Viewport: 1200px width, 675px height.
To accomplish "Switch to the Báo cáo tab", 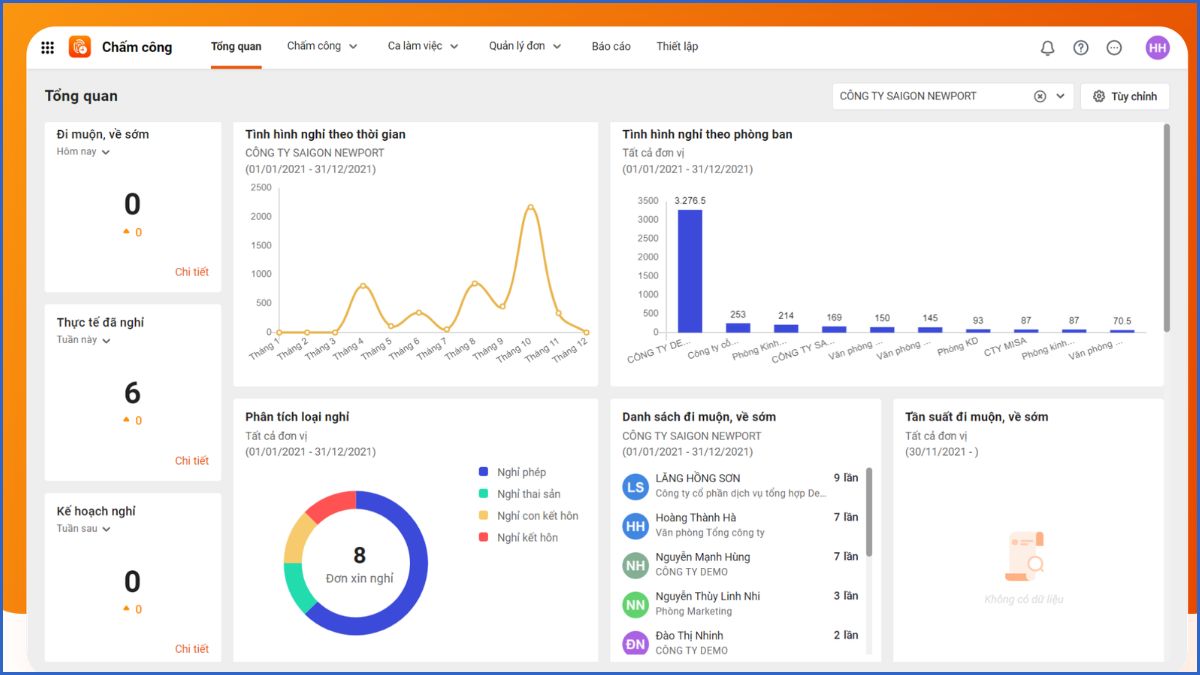I will pos(611,47).
